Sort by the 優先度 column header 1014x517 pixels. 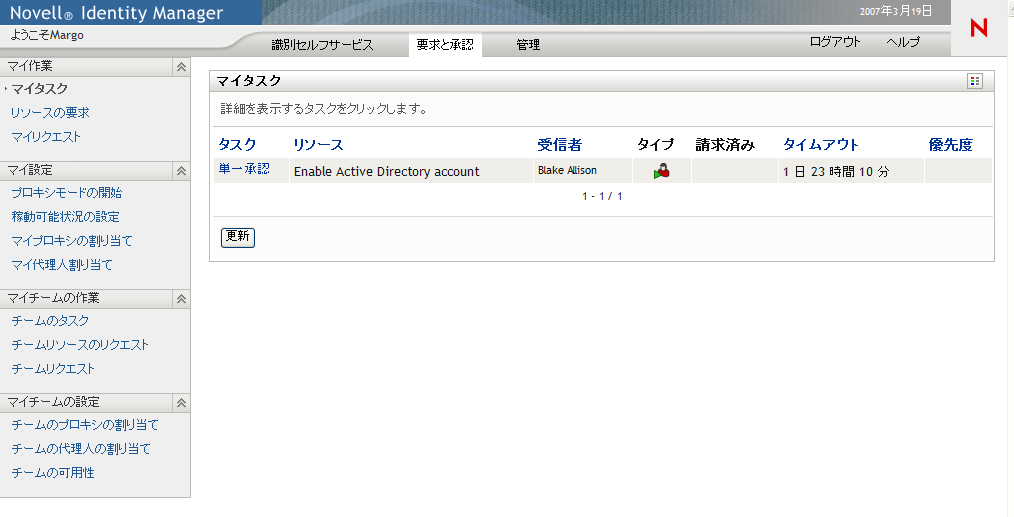pos(951,145)
